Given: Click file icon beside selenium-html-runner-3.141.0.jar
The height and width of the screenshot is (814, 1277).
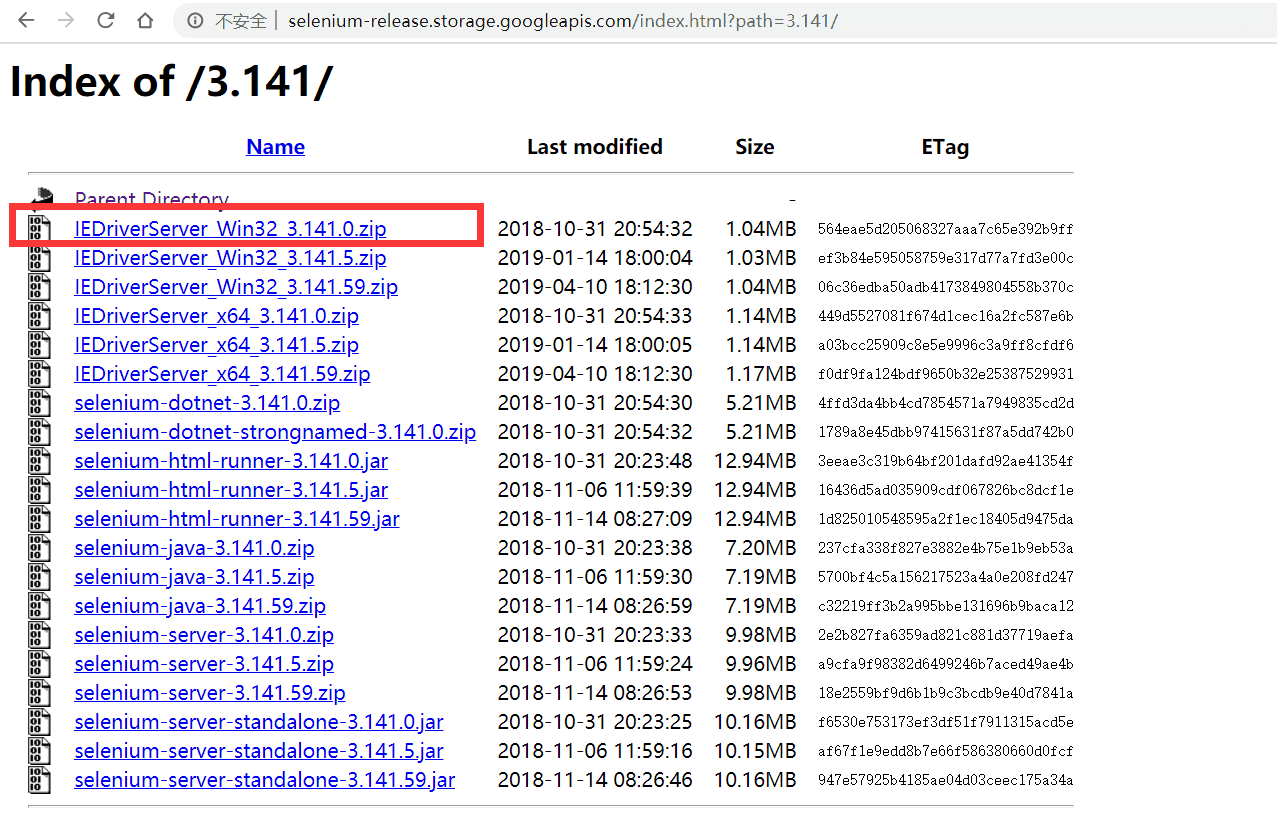Looking at the screenshot, I should 39,461.
